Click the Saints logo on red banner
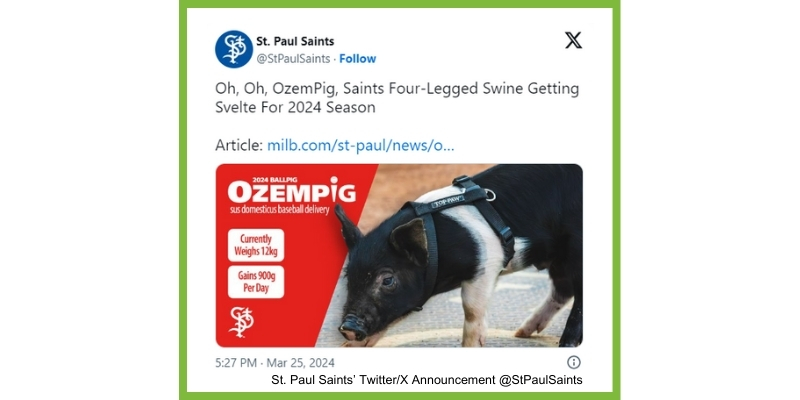 coord(241,322)
